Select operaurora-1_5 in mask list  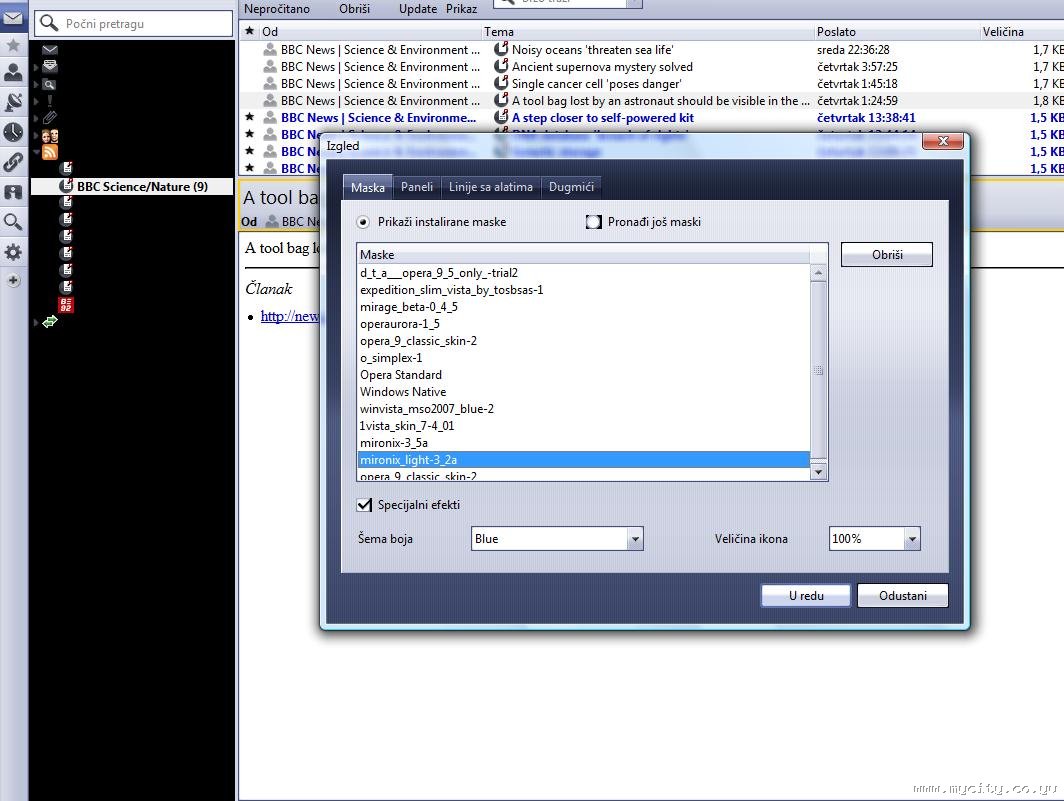(584, 324)
